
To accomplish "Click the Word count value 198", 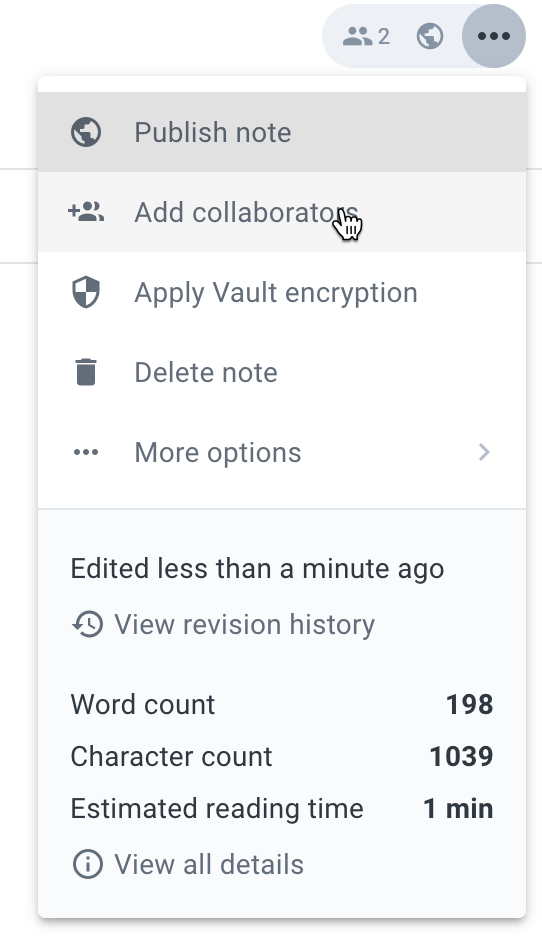I will 469,704.
